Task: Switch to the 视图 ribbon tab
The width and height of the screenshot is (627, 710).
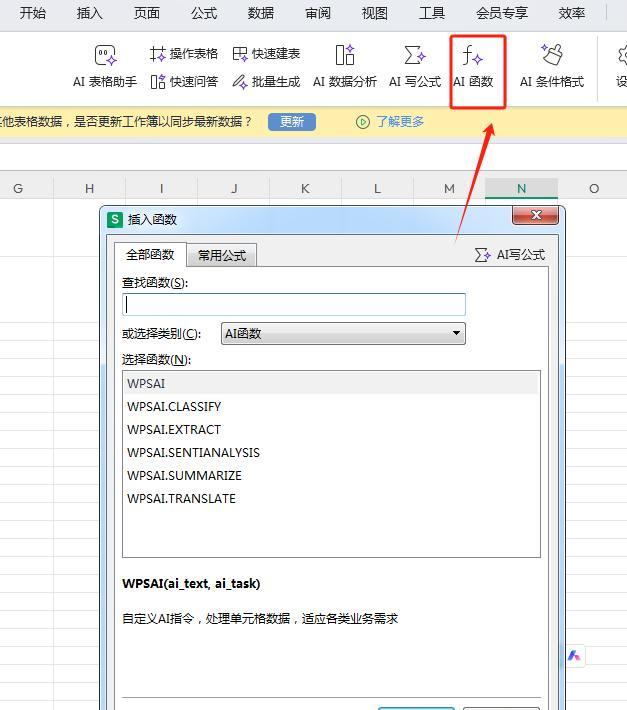Action: point(375,14)
